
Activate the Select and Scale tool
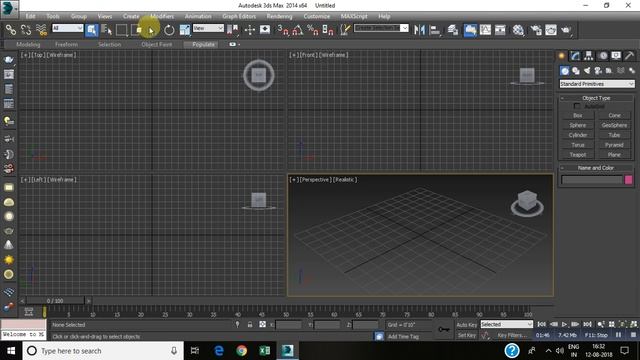coord(184,30)
